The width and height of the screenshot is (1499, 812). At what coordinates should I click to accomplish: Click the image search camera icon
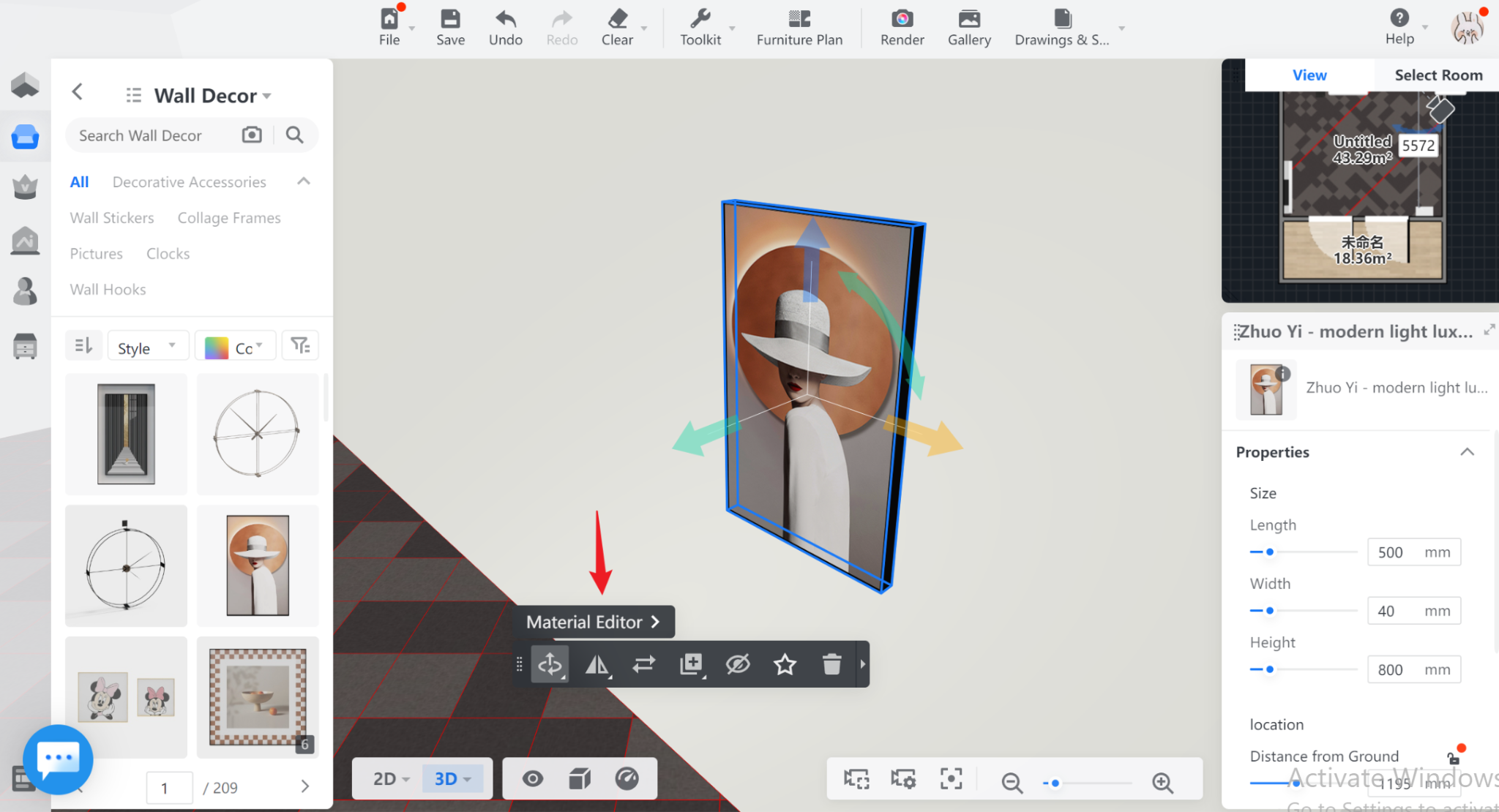coord(252,135)
